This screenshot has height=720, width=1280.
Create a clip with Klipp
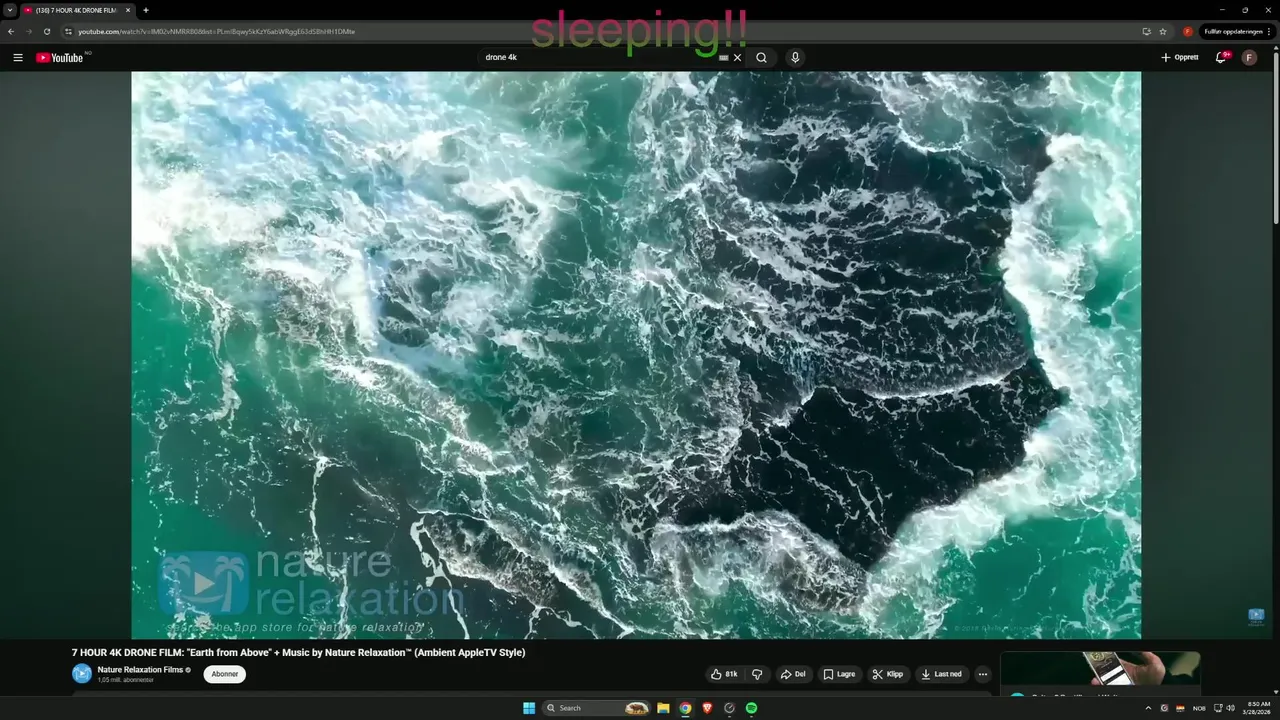pyautogui.click(x=888, y=674)
